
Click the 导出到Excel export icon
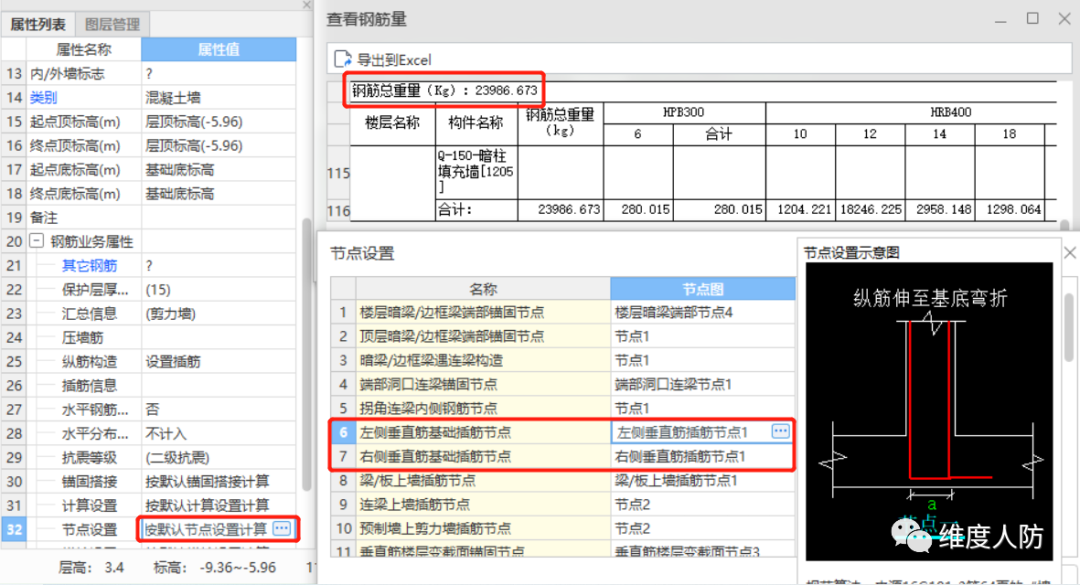pyautogui.click(x=342, y=59)
